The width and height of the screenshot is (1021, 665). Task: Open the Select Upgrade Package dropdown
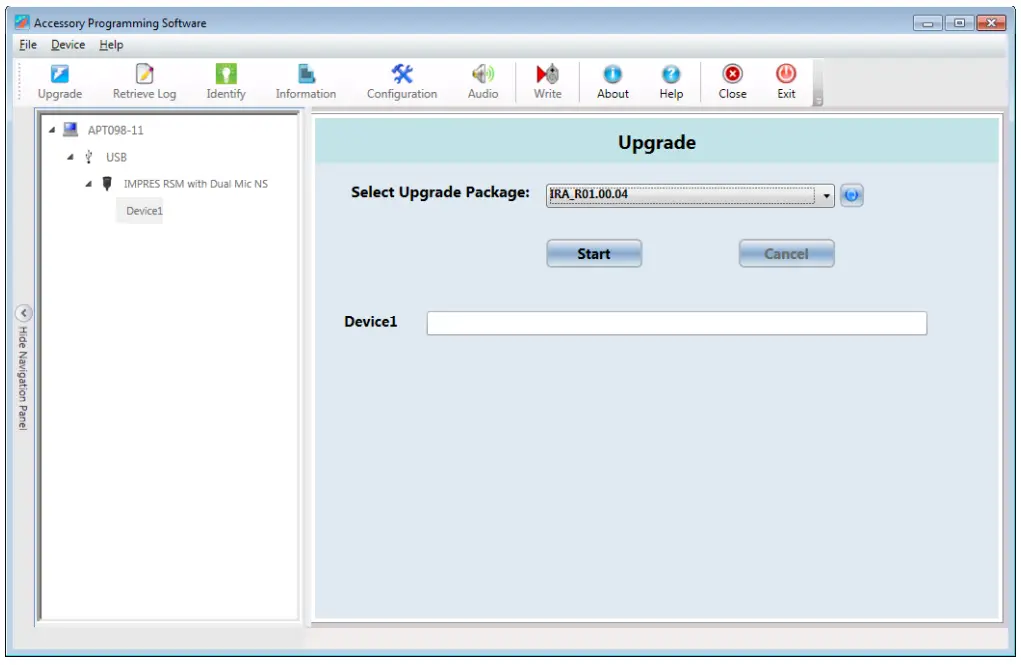point(825,195)
